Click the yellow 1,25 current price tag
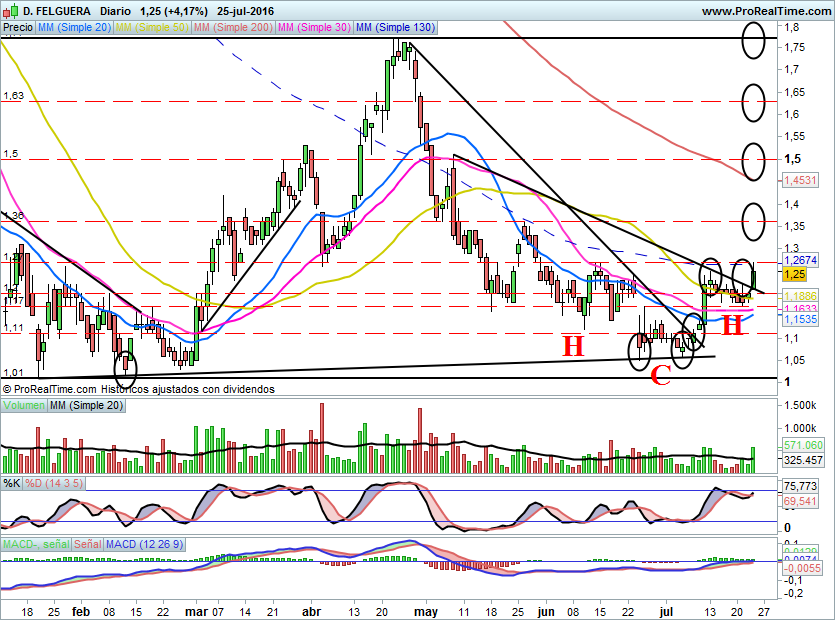This screenshot has width=835, height=620. pos(795,274)
